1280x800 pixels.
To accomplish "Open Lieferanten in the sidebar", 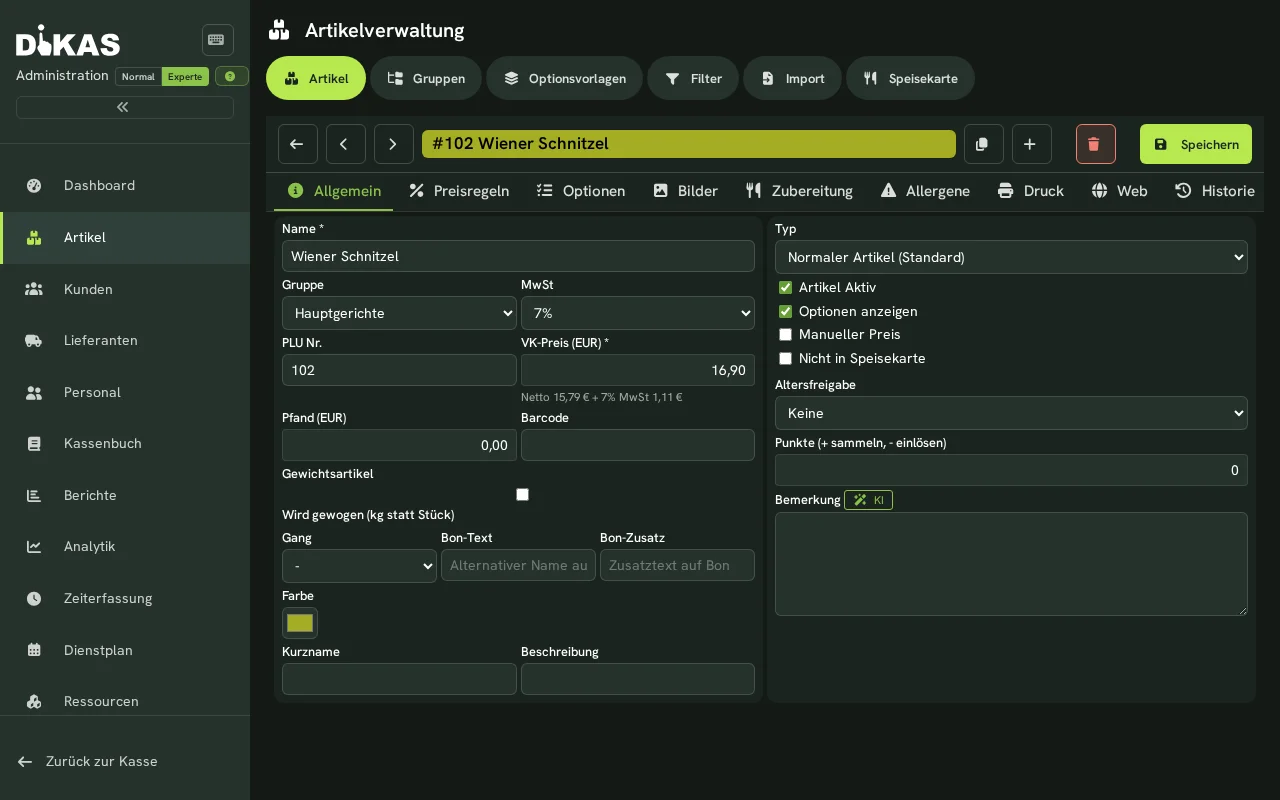I will coord(125,340).
